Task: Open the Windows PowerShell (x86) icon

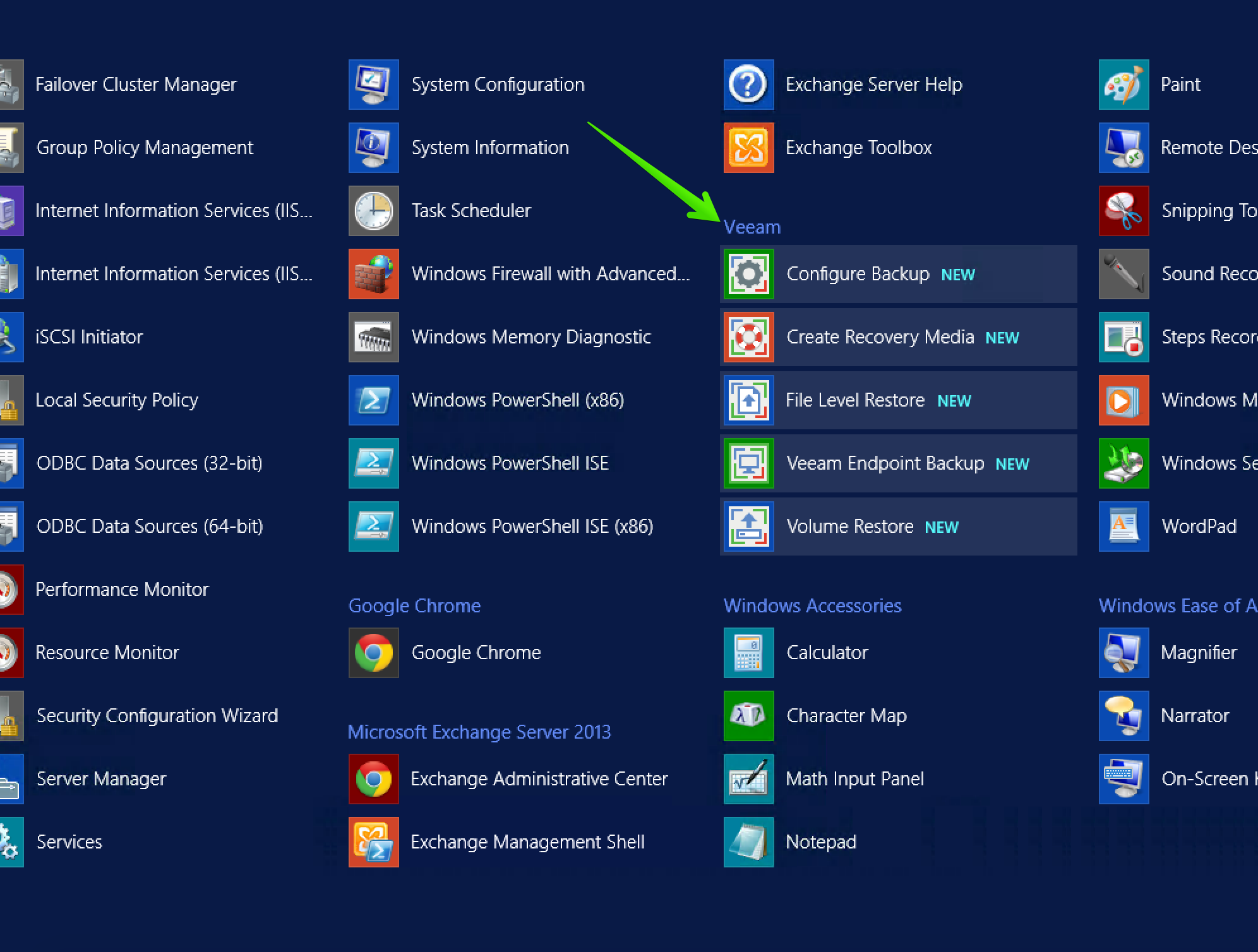Action: click(373, 400)
